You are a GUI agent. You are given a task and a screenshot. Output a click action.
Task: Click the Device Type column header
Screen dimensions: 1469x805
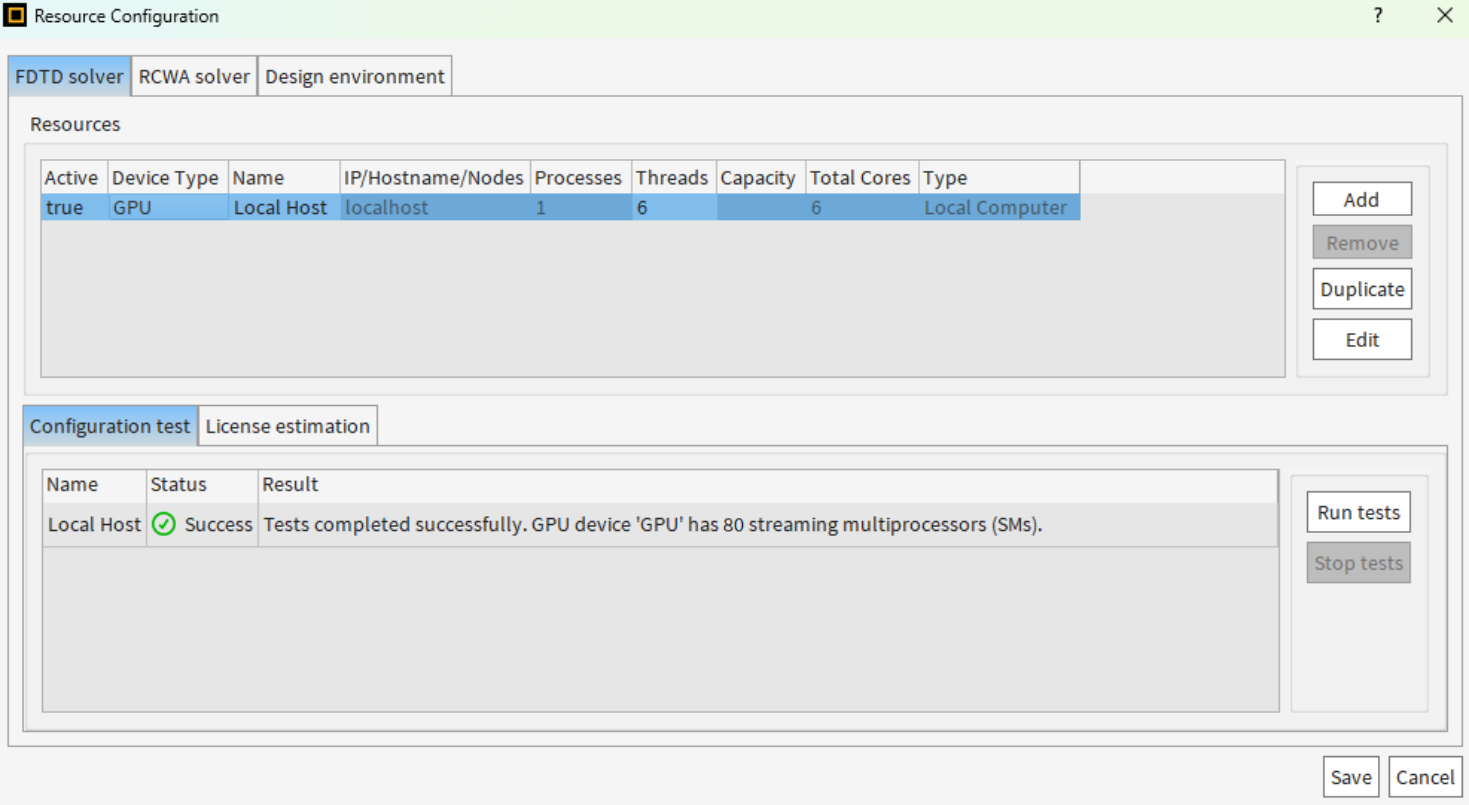pos(166,177)
